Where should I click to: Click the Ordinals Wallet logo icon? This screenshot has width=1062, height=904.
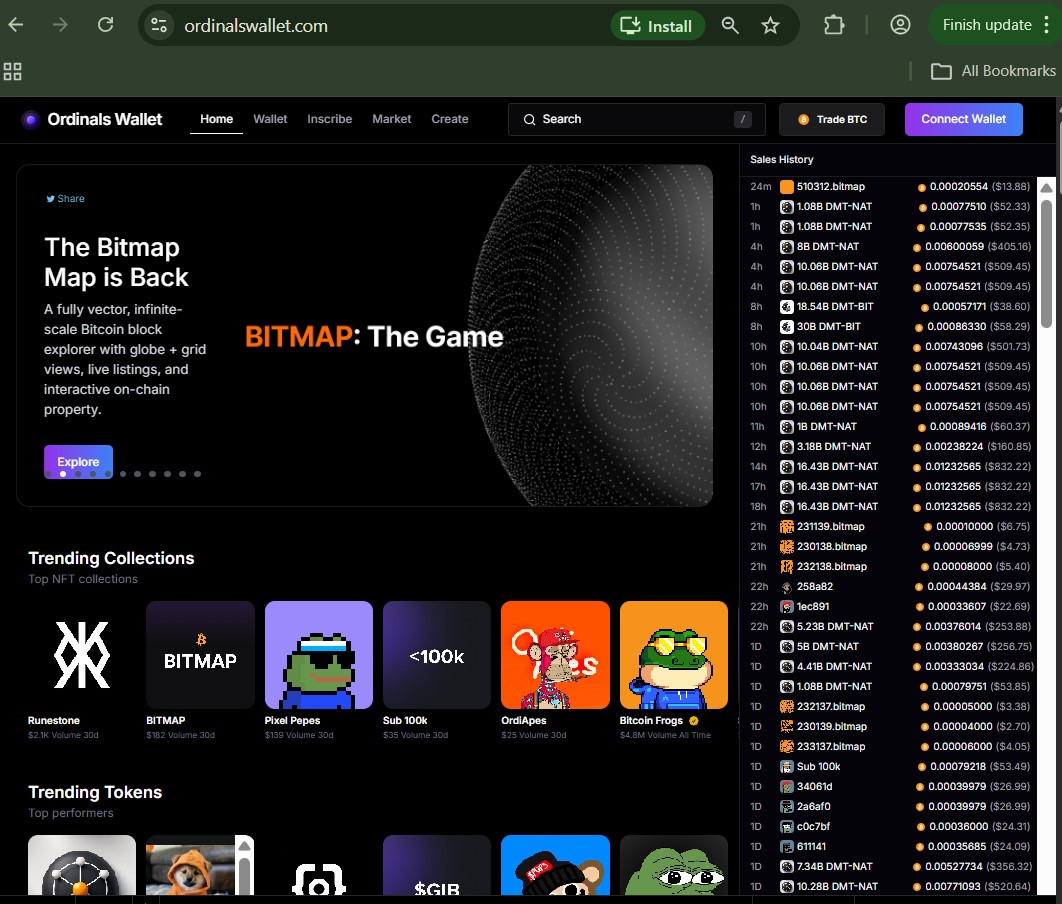tap(31, 119)
